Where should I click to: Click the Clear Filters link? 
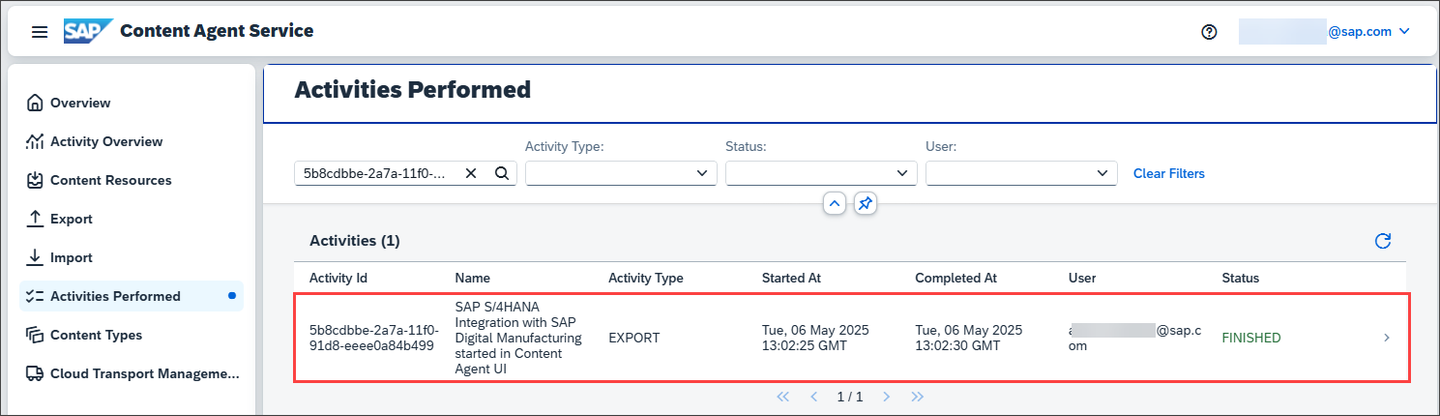pyautogui.click(x=1169, y=174)
